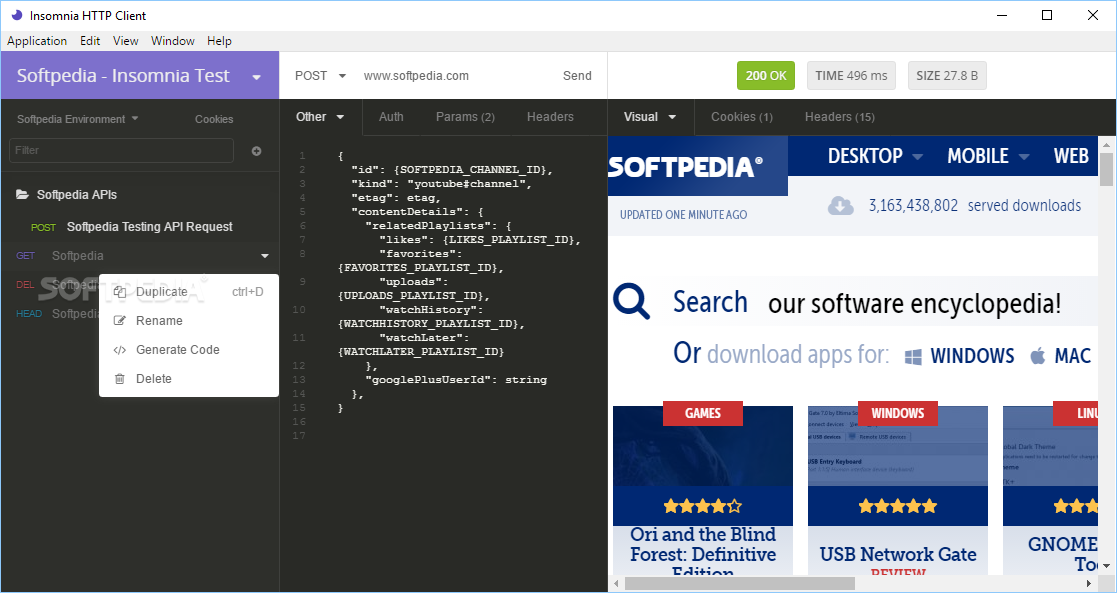Select the Softpedia APIs folder
The height and width of the screenshot is (593, 1117).
[140, 195]
